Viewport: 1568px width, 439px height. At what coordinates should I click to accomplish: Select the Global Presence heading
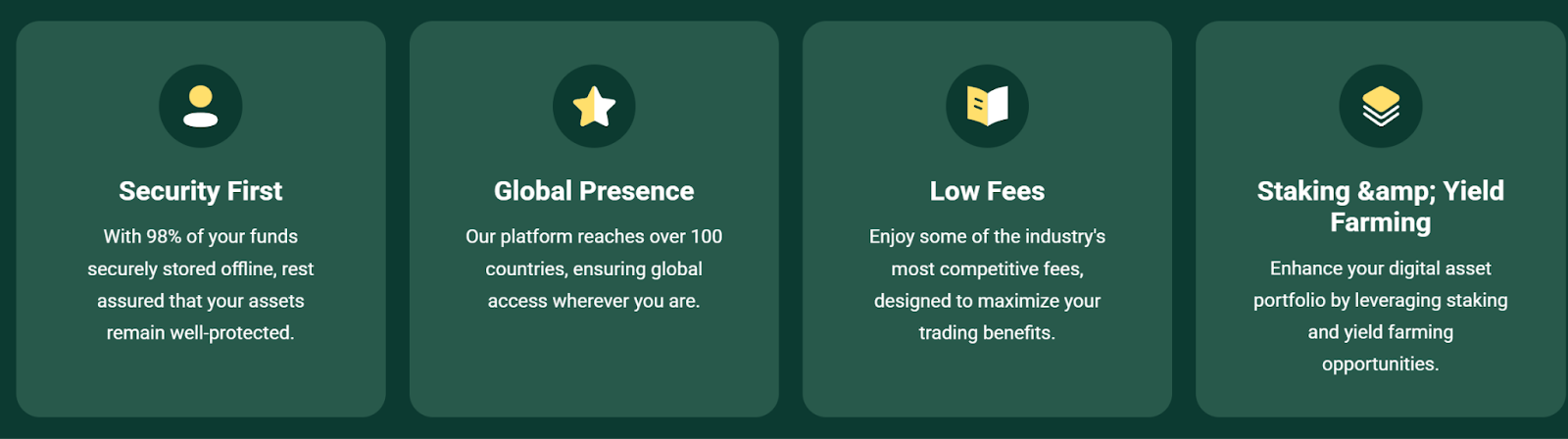tap(594, 191)
